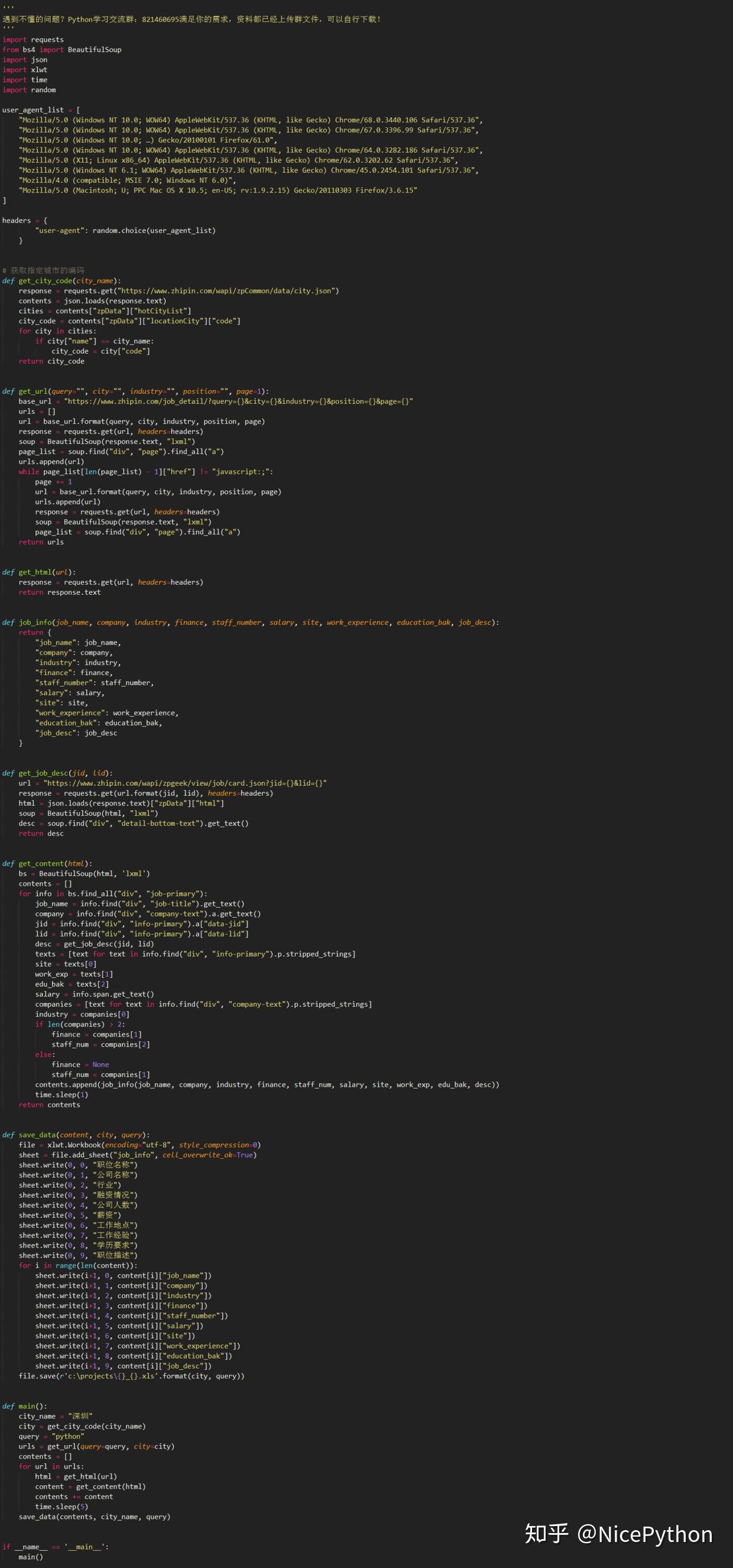
Task: Click the base_url job_detail string line
Action: click(216, 401)
